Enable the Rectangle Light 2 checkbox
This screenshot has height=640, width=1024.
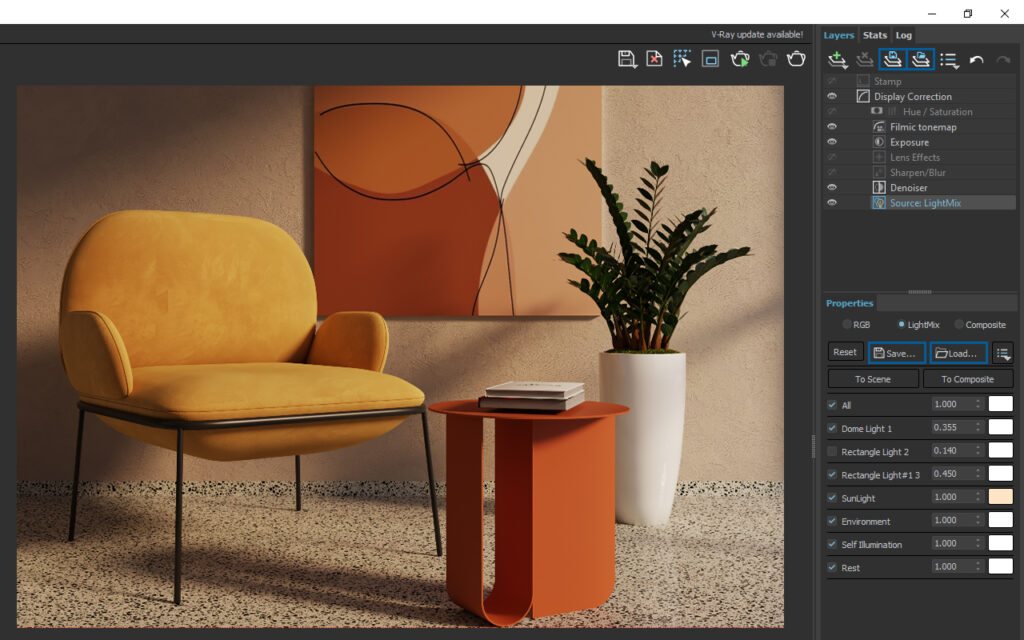(x=833, y=451)
